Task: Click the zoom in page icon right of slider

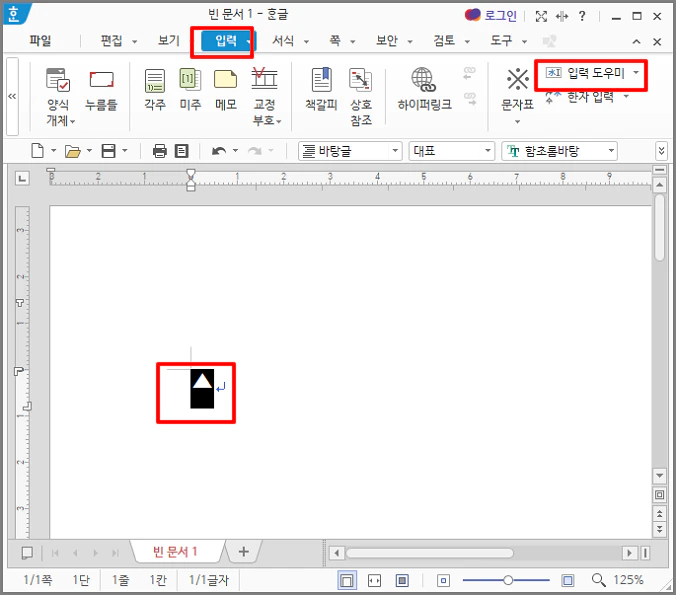Action: (568, 581)
